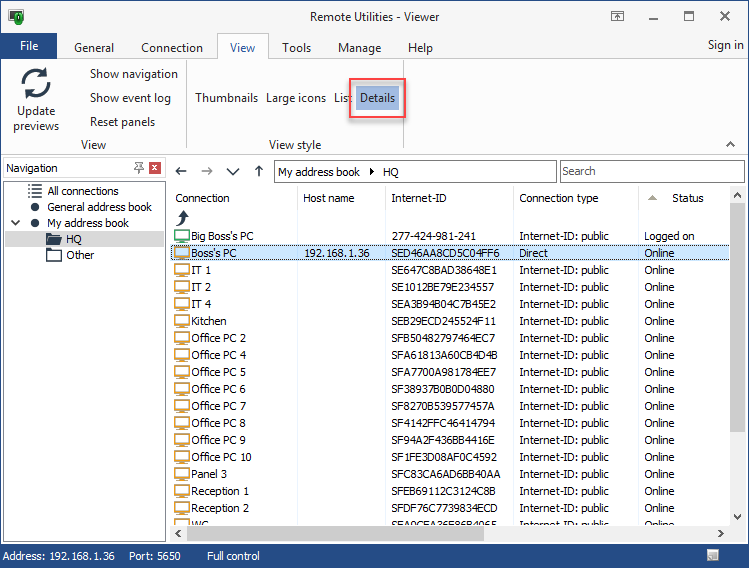Click the Big Boss's PC monitor icon
The width and height of the screenshot is (749, 568).
(182, 236)
